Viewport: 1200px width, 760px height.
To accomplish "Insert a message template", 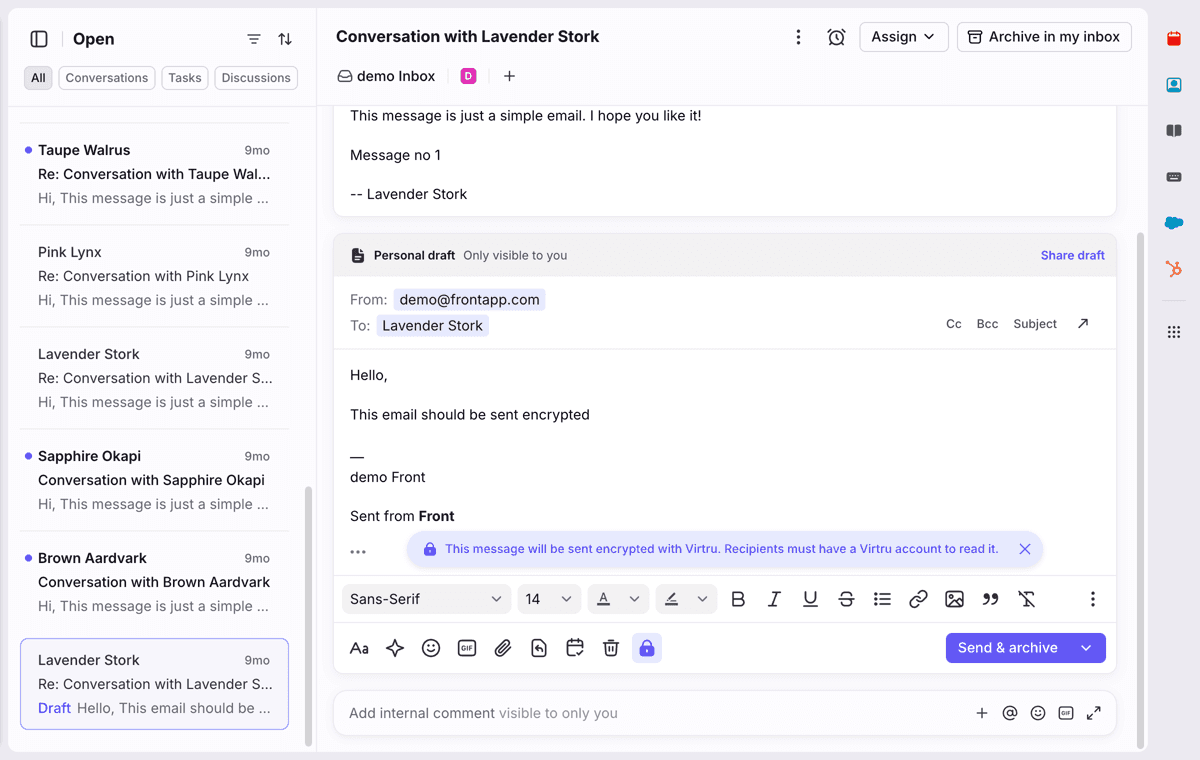I will (x=539, y=648).
